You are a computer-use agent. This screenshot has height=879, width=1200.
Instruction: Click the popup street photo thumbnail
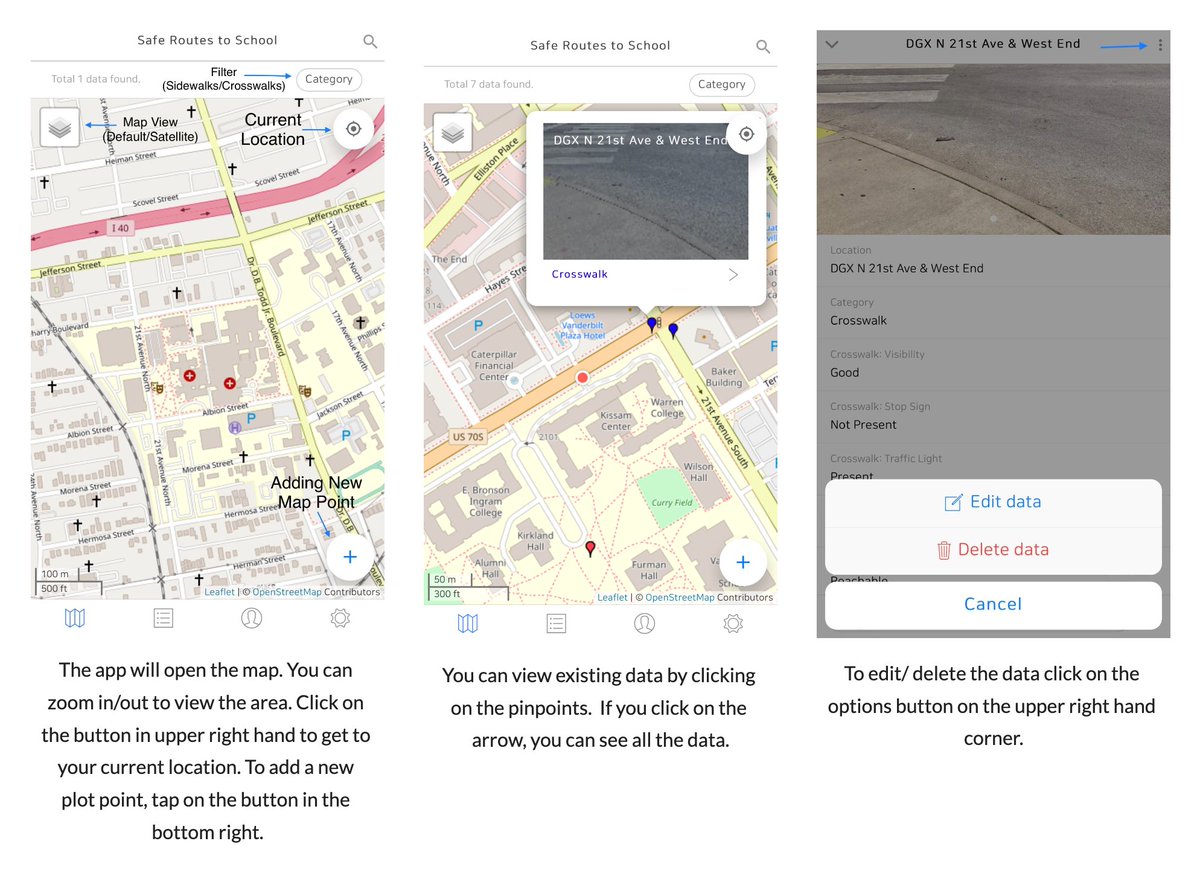pos(646,192)
